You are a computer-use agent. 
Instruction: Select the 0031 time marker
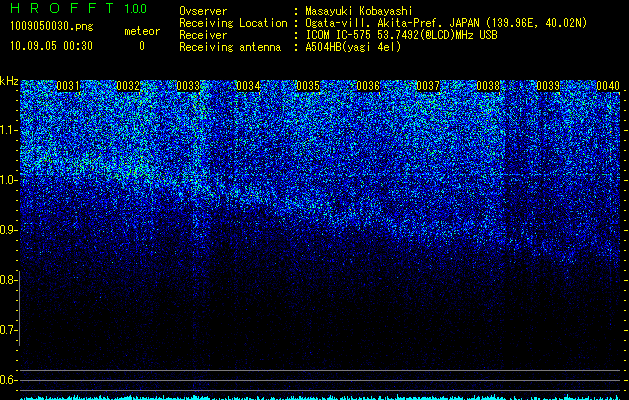pyautogui.click(x=68, y=86)
